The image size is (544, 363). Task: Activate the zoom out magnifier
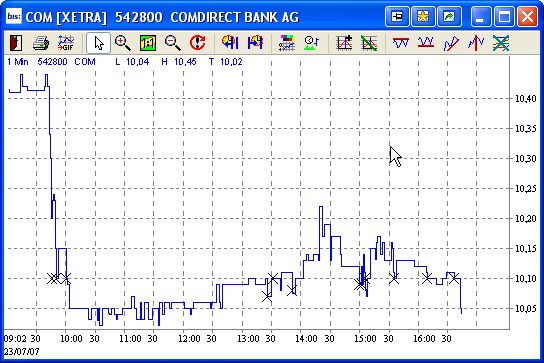(x=172, y=43)
